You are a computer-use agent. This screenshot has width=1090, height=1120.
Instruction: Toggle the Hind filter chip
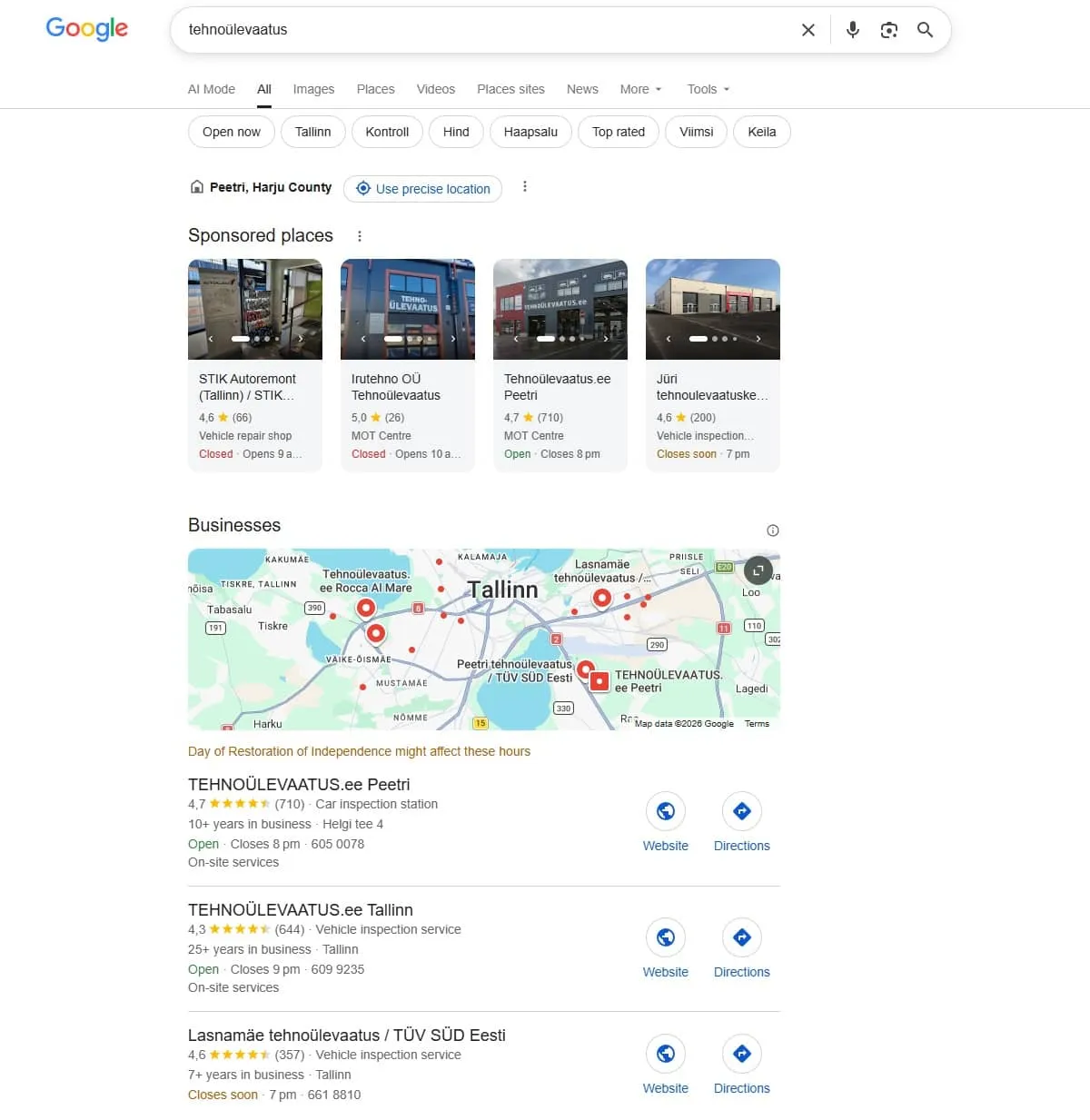456,132
